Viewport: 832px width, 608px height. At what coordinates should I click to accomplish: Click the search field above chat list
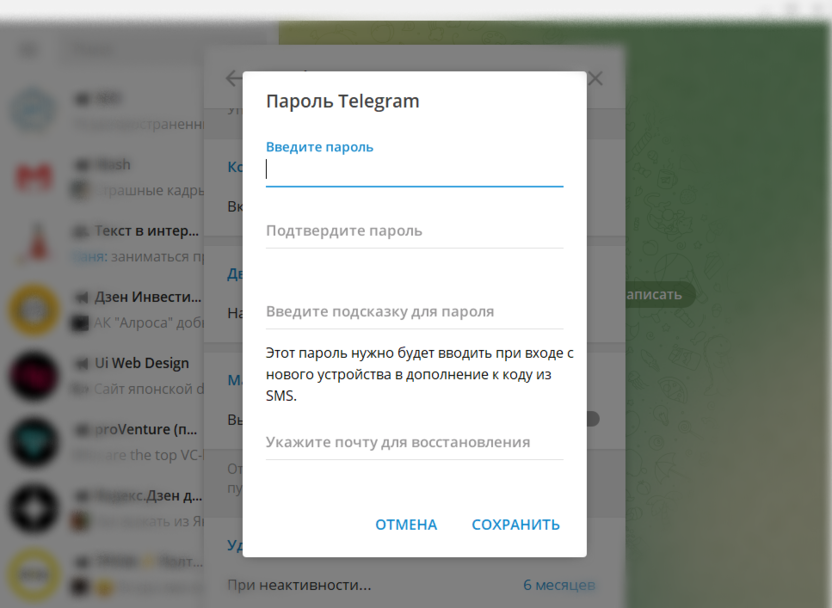click(x=160, y=50)
